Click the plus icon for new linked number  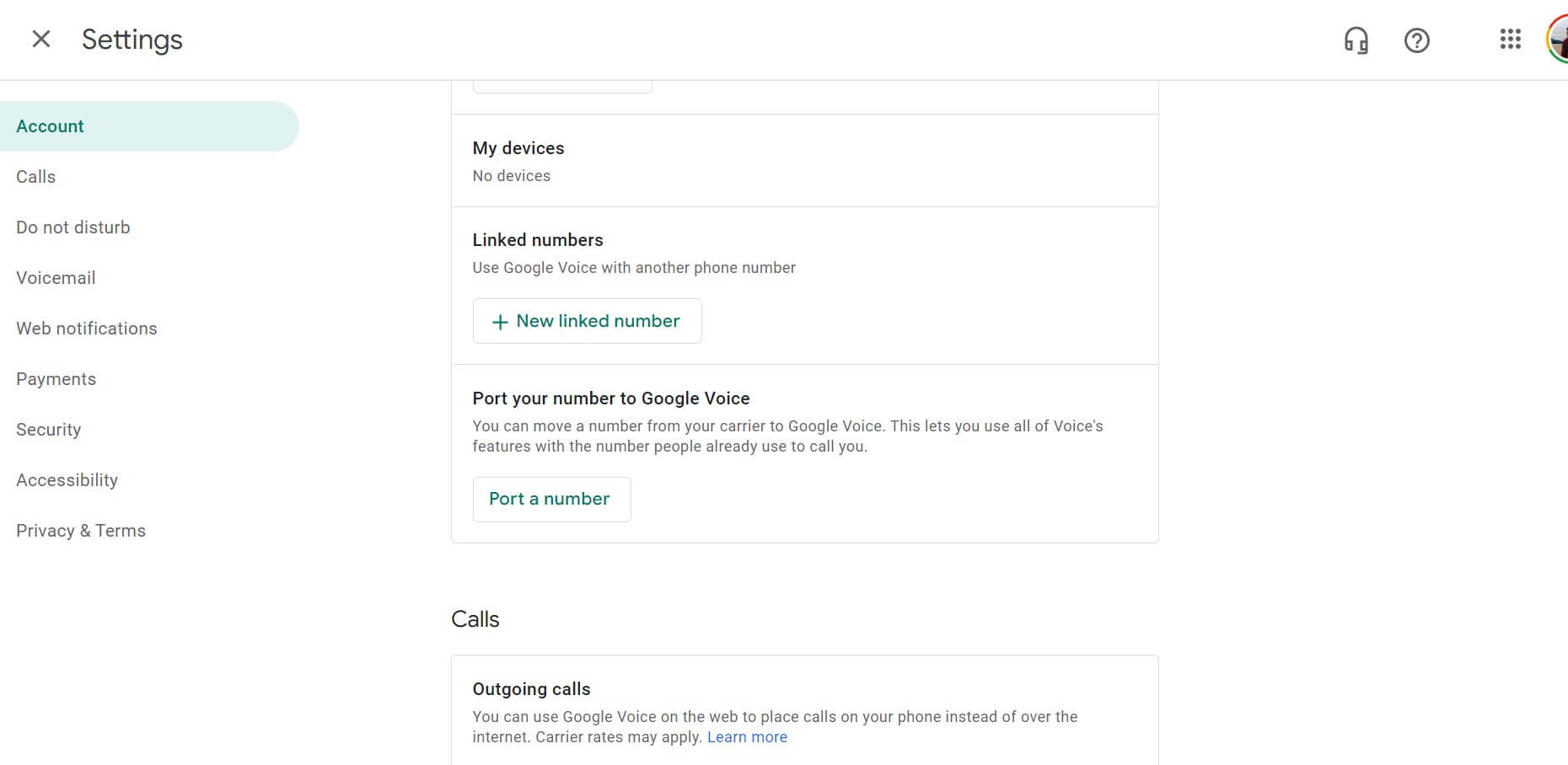tap(500, 322)
